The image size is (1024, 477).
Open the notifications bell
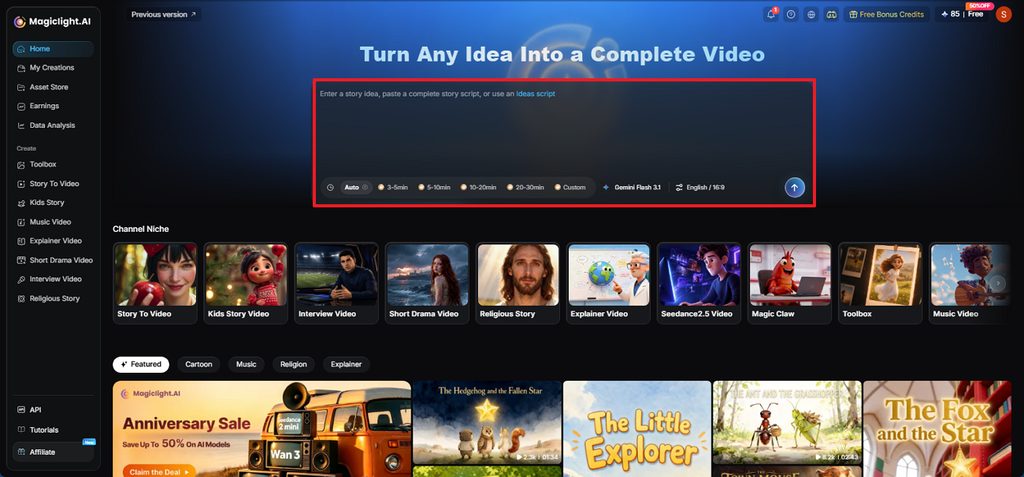771,14
